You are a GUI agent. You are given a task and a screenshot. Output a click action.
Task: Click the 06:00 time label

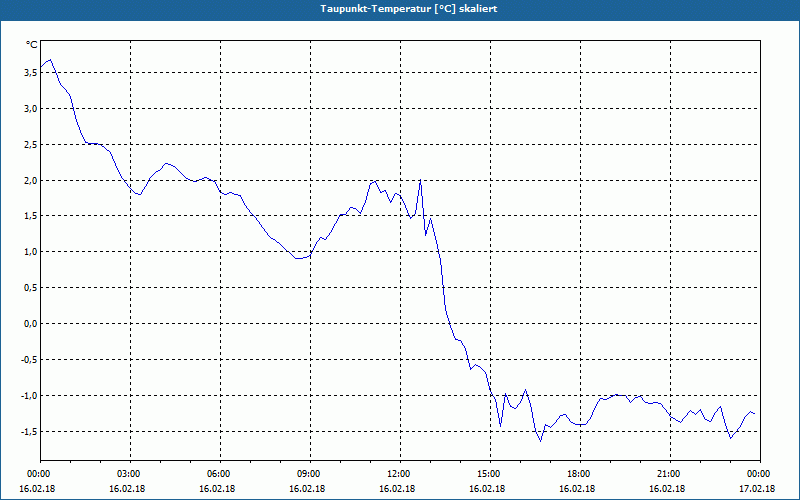pyautogui.click(x=220, y=474)
